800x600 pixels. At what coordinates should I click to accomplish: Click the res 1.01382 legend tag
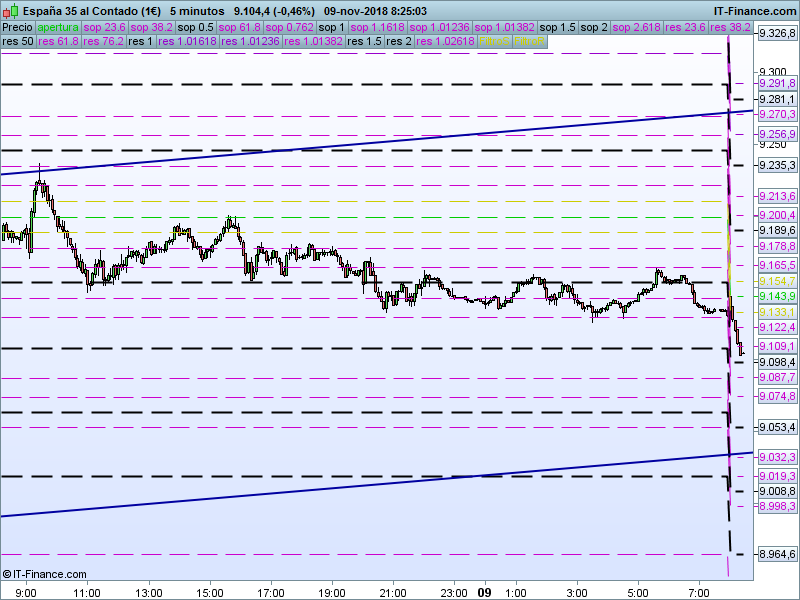(x=314, y=41)
